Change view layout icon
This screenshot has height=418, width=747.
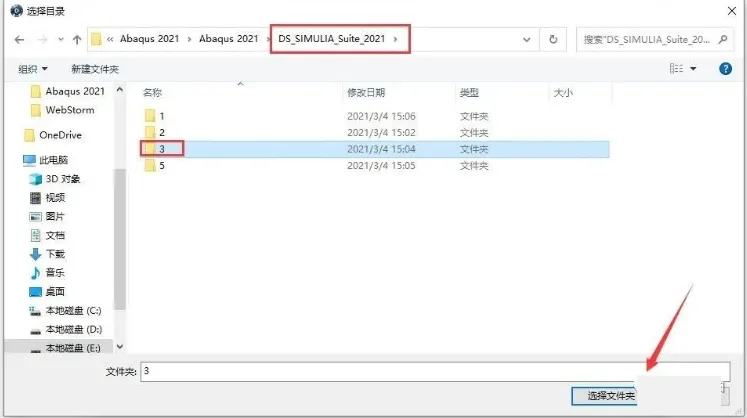(x=676, y=69)
